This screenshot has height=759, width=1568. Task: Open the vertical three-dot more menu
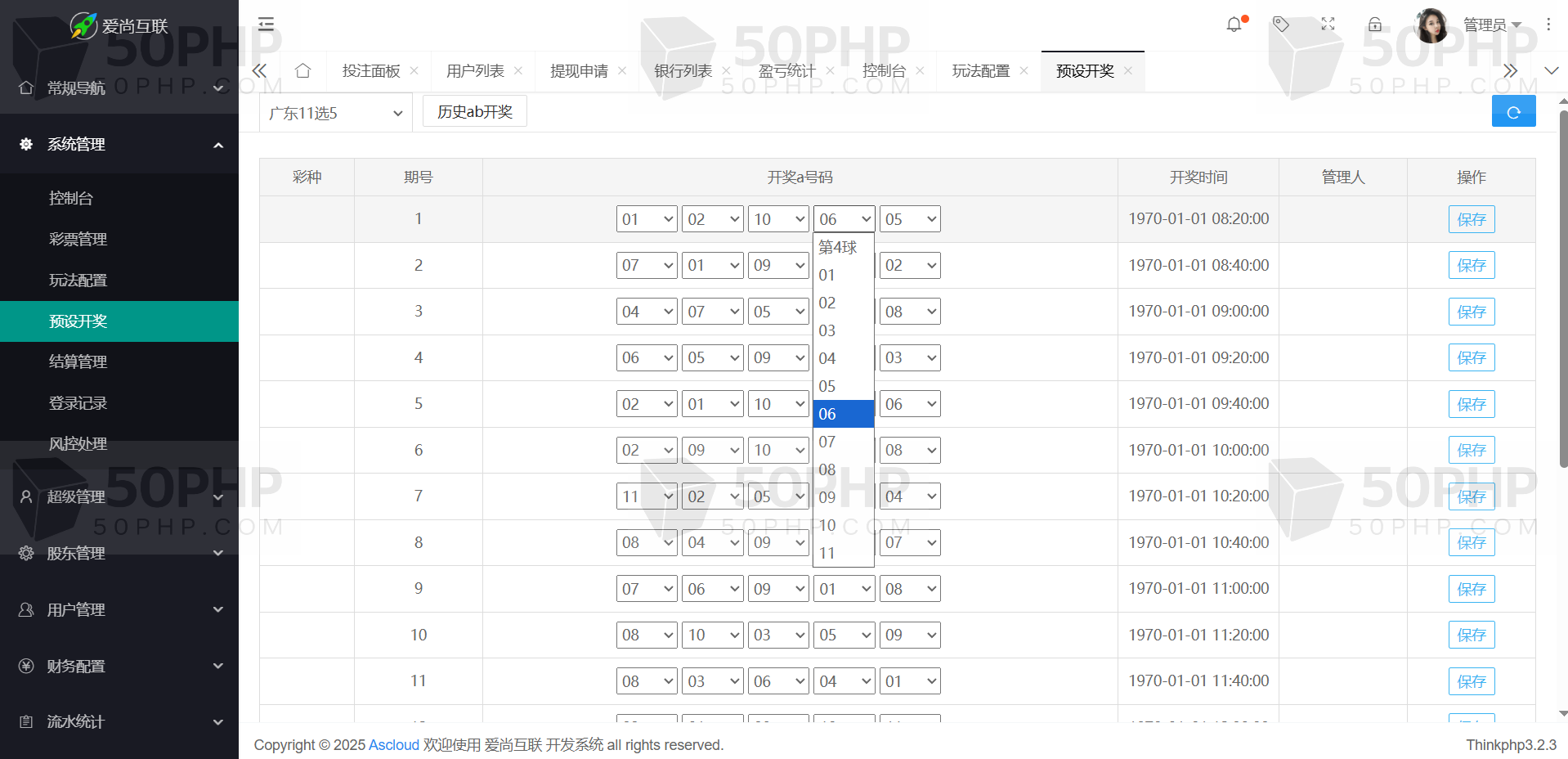coord(1548,25)
